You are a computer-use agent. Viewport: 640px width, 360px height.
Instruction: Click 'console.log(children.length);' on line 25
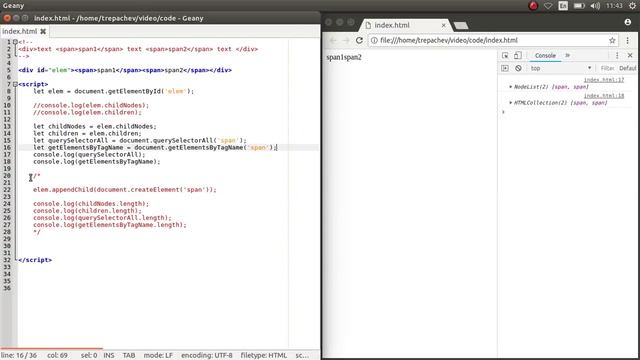tap(87, 211)
